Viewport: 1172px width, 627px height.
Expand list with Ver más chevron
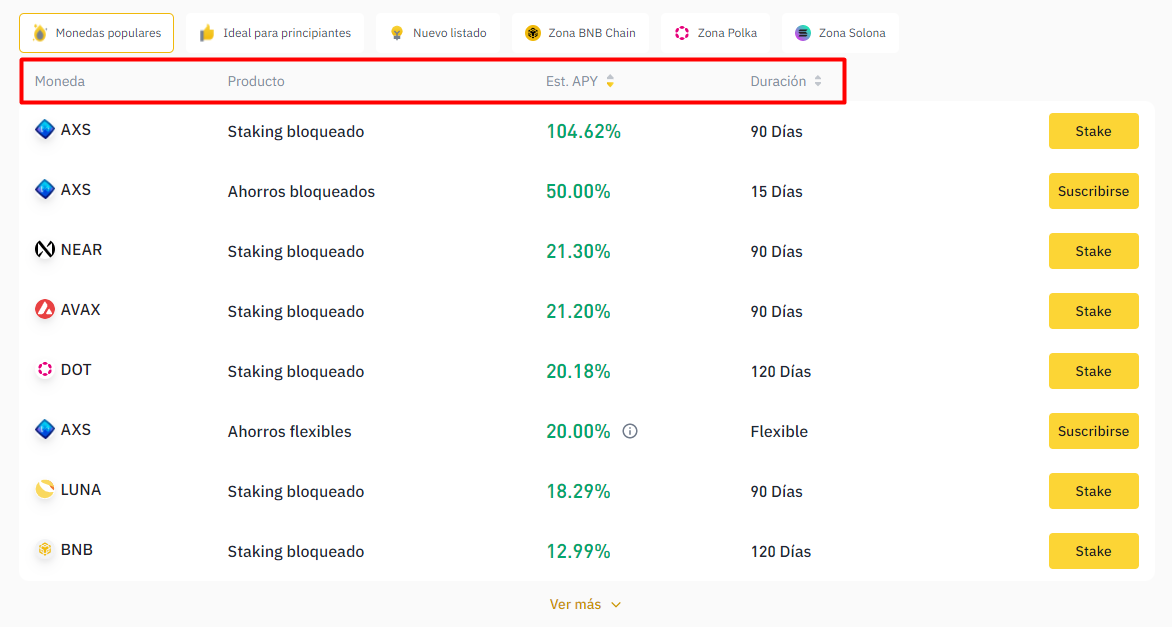click(x=616, y=605)
